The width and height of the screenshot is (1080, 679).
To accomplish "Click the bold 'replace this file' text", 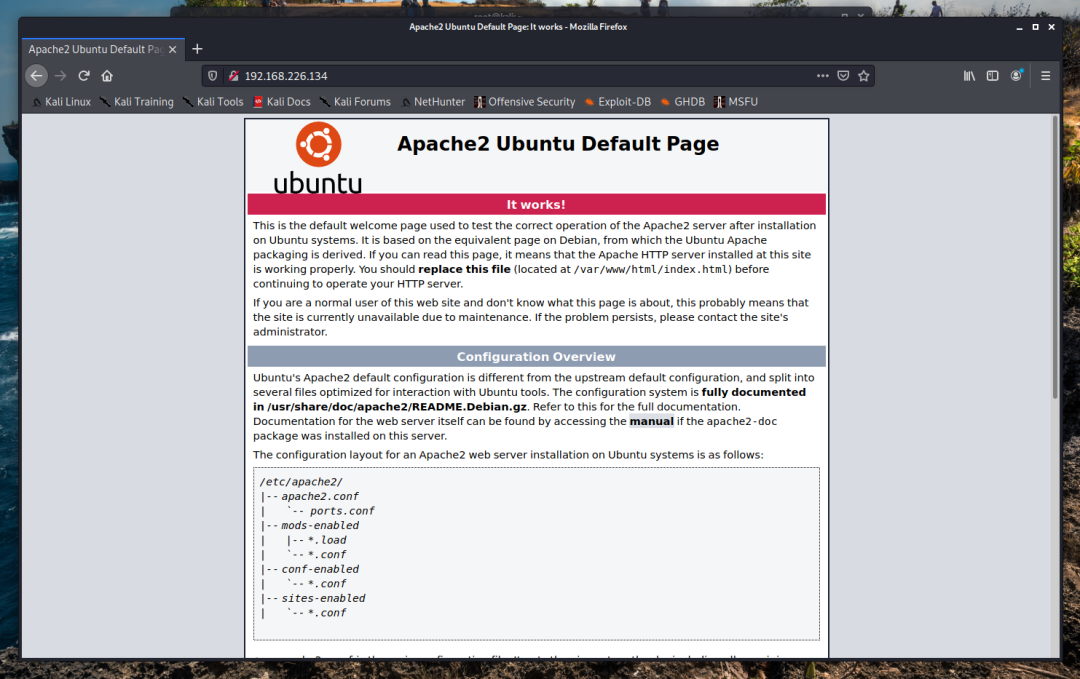I will [x=464, y=269].
